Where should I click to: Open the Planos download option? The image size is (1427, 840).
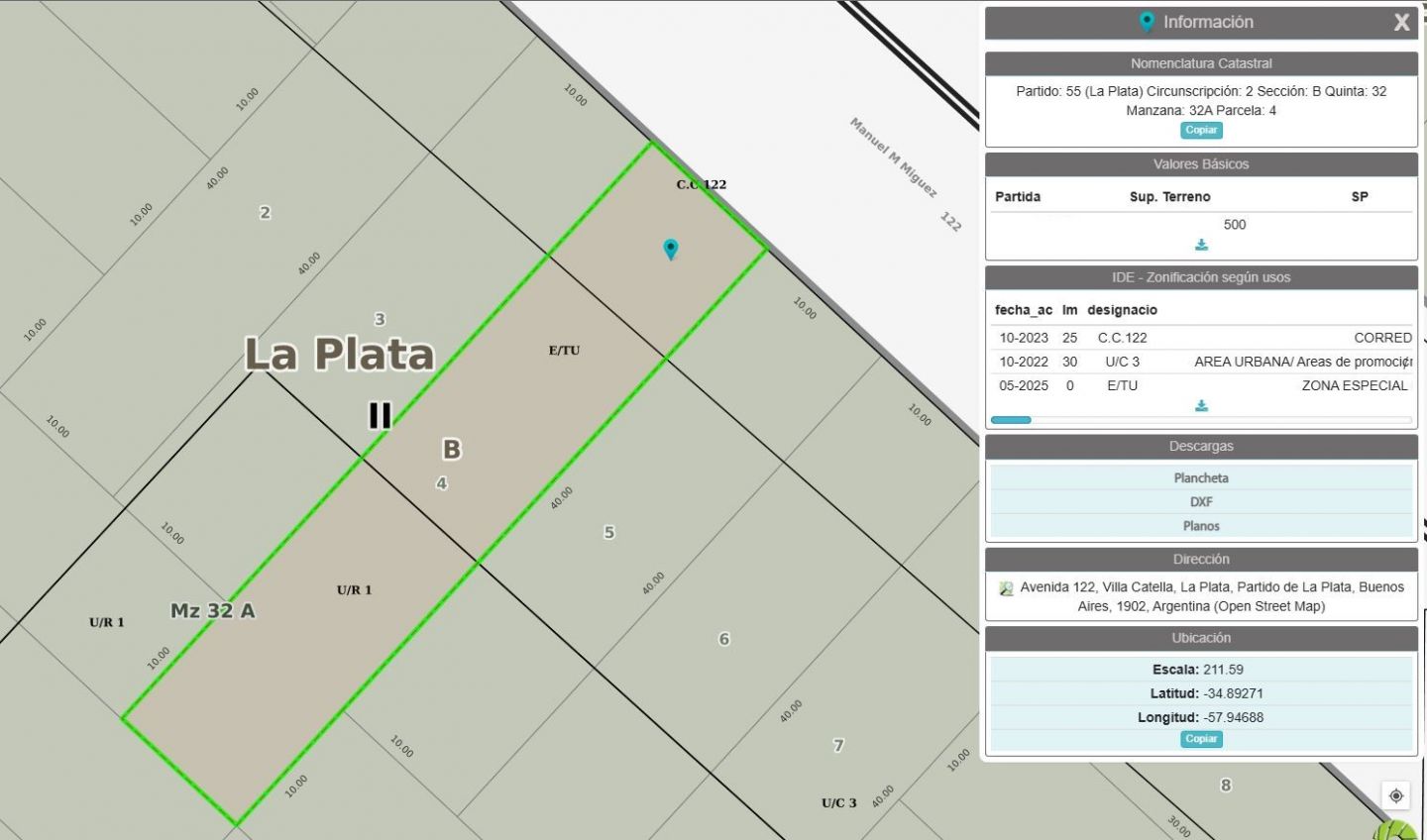click(1201, 526)
